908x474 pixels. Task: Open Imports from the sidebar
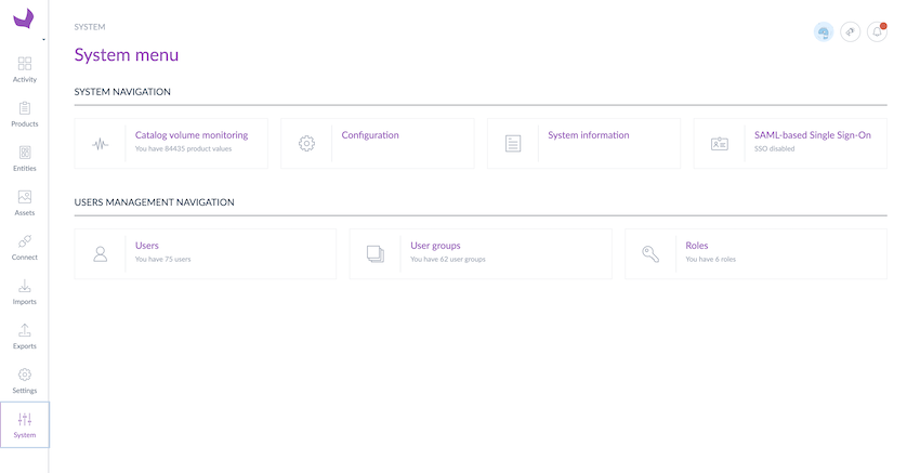coord(25,292)
